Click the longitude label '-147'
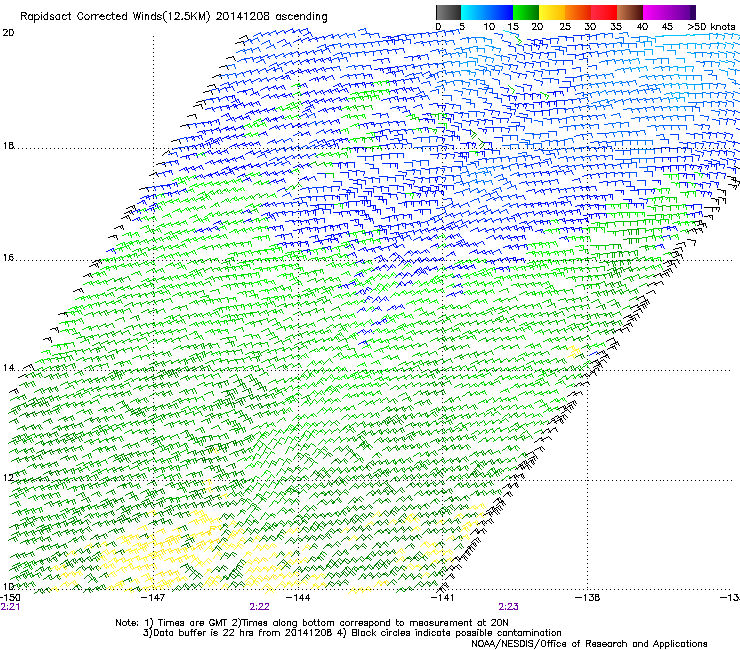Viewport: 740px width, 650px height. click(x=154, y=598)
